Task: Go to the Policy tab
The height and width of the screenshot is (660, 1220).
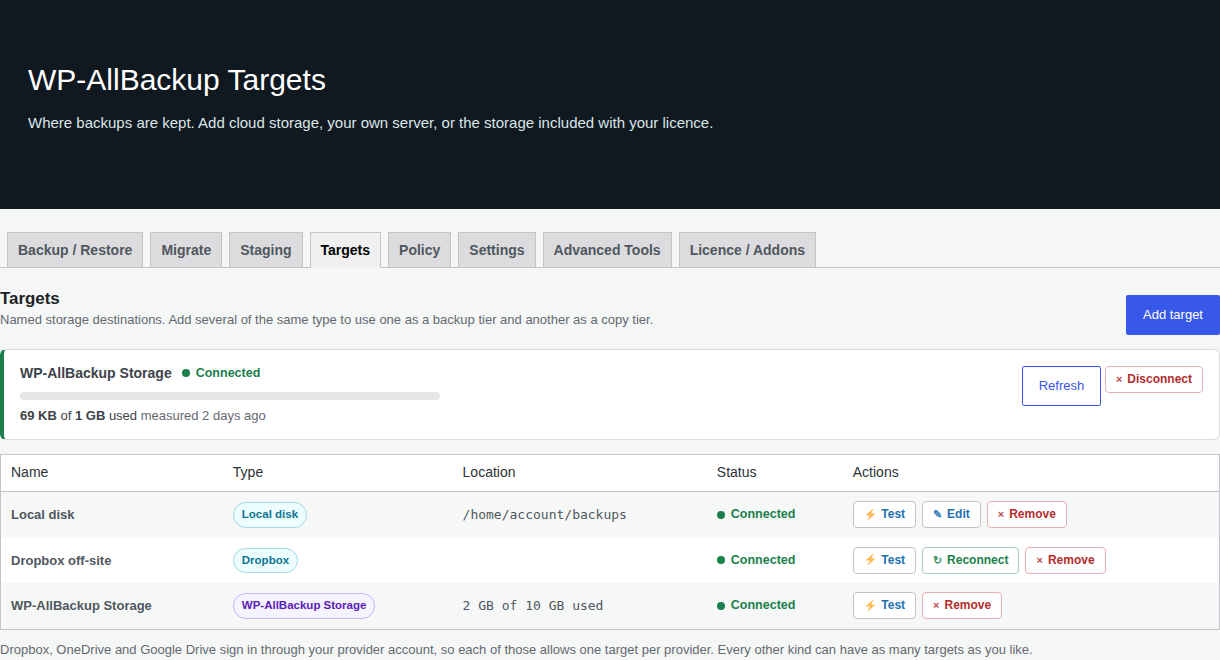Action: click(x=420, y=250)
